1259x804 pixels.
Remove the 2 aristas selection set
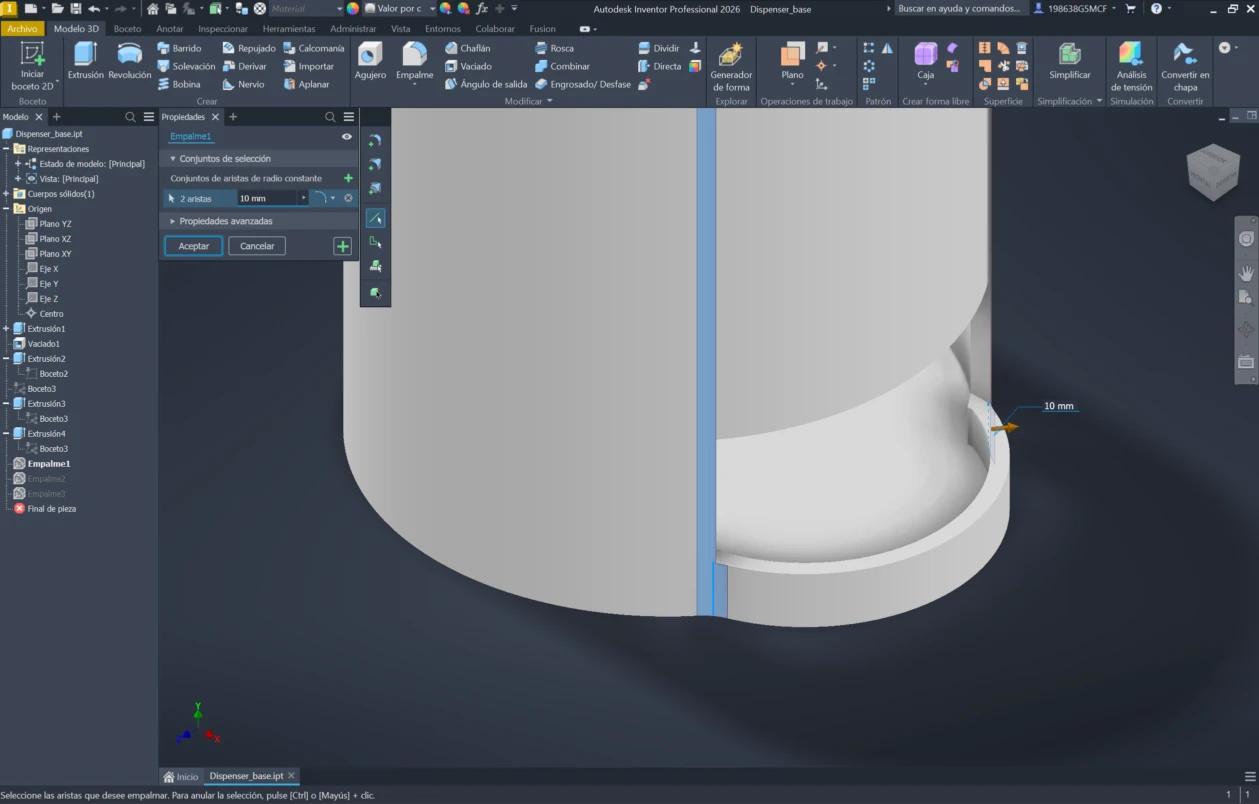point(348,198)
